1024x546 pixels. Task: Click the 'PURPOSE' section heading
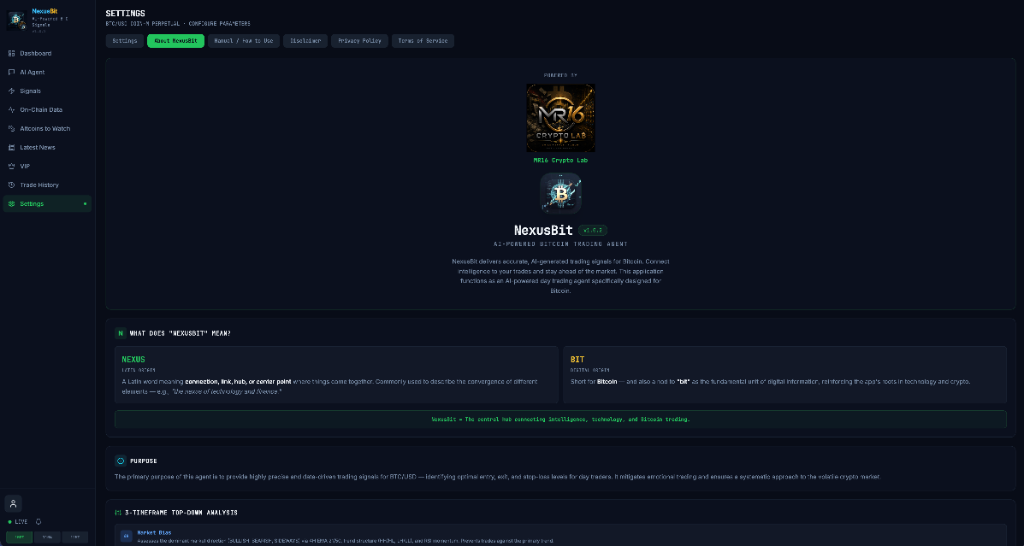coord(143,461)
